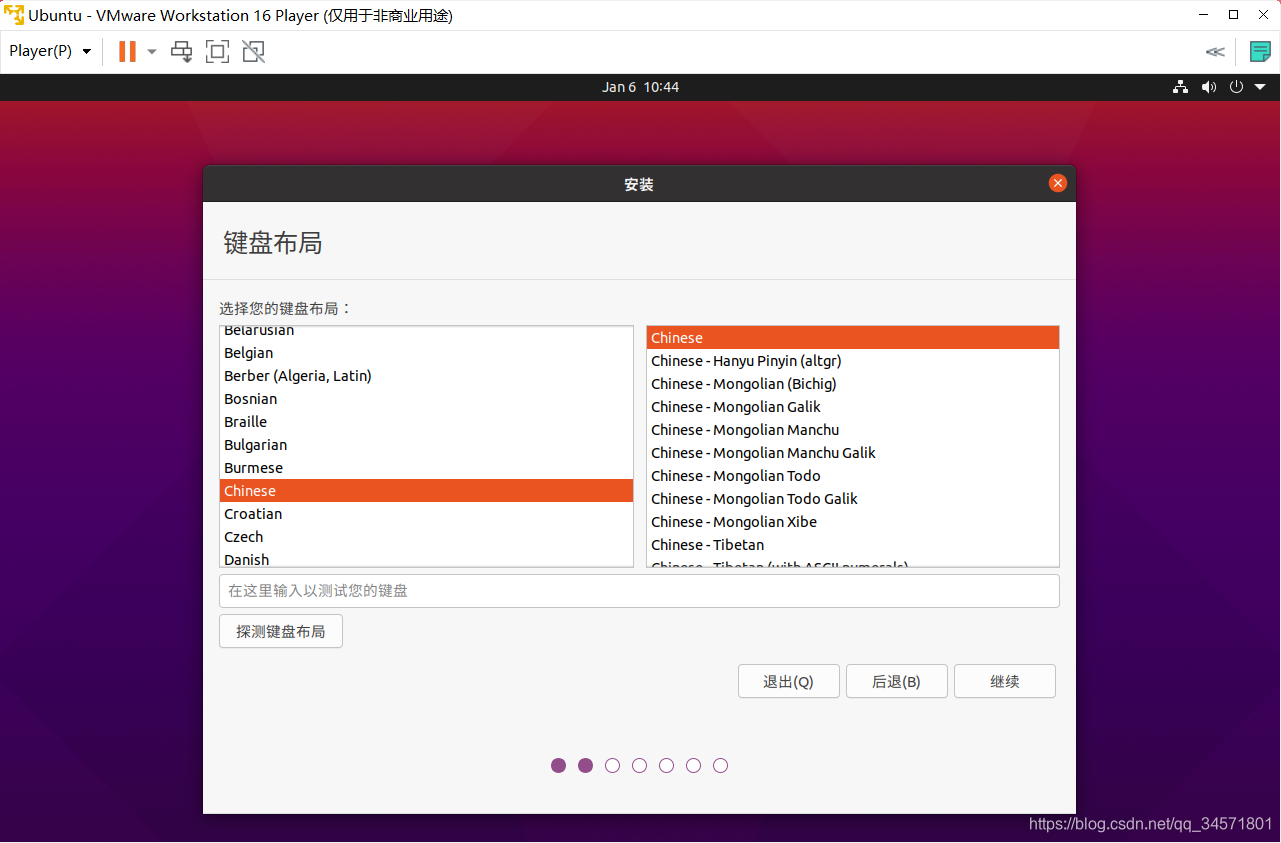Select the Chinese - Mongolian Galik row
This screenshot has height=843, width=1281.
pyautogui.click(x=853, y=407)
